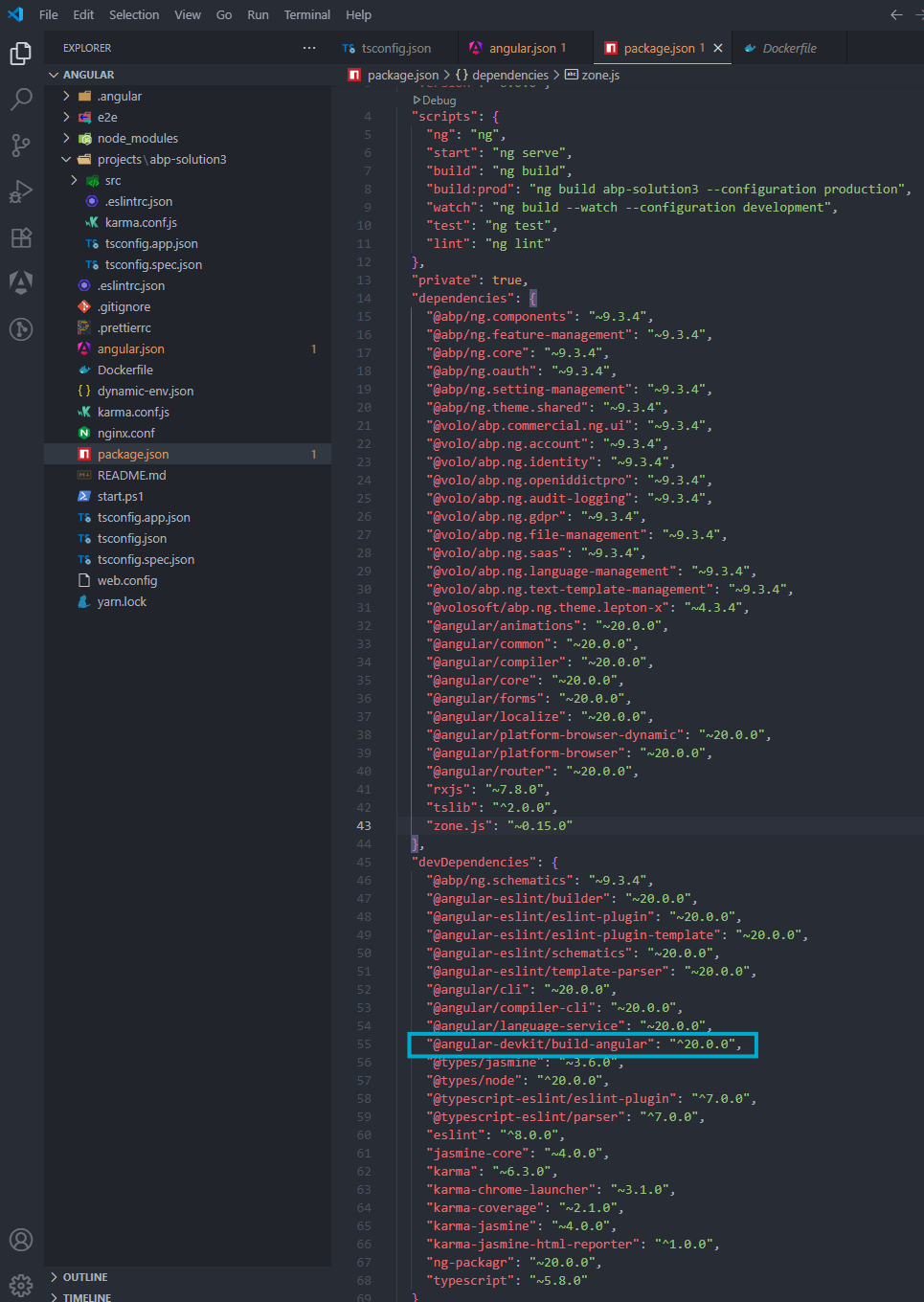
Task: Click dependencies in the breadcrumb
Action: [x=509, y=75]
